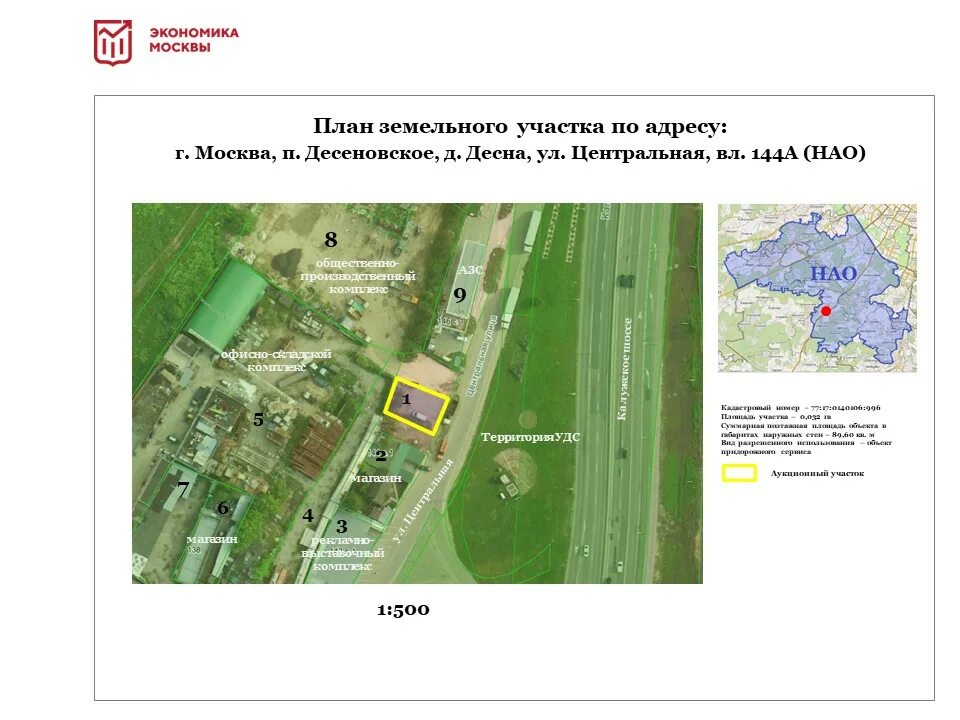Click number 6 on the aerial map

pyautogui.click(x=223, y=508)
